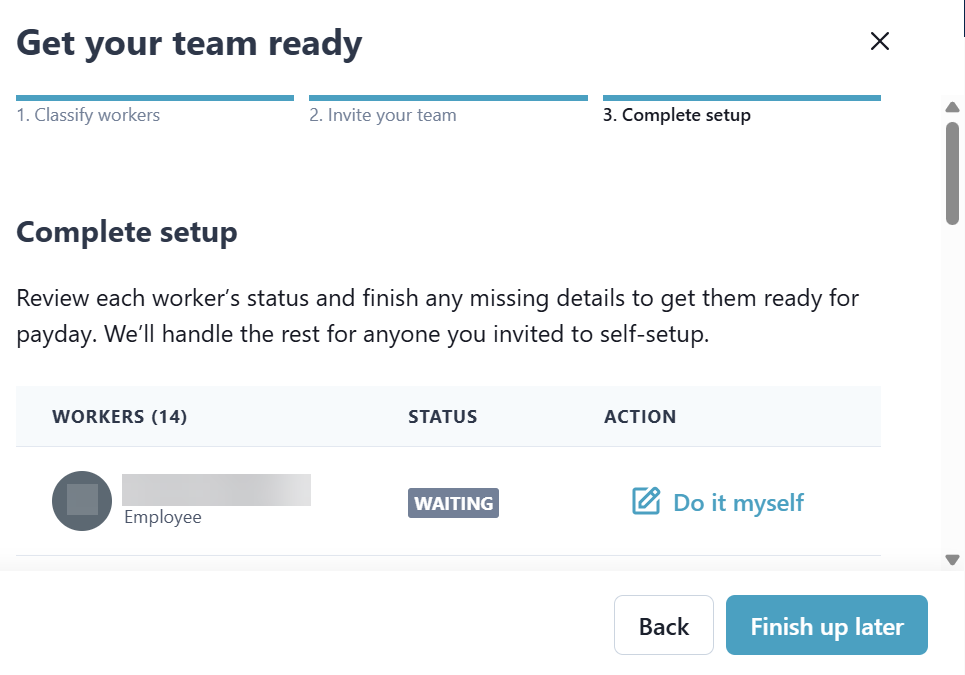Click the progress bar above Classify workers
Viewport: 965px width, 675px height.
pos(155,98)
